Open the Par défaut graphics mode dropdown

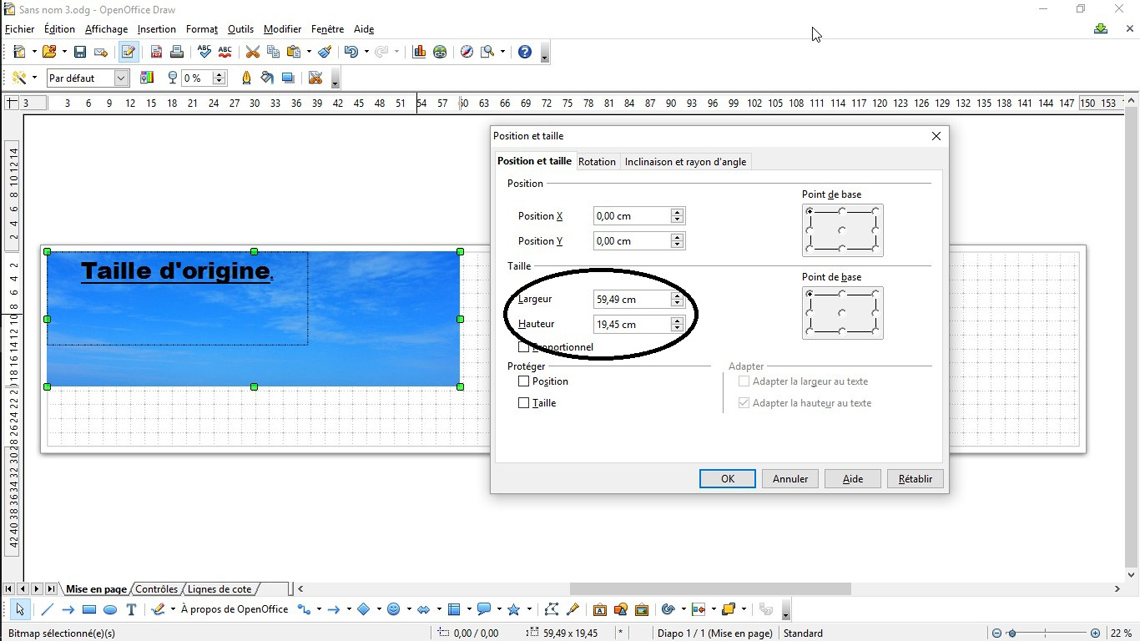tap(121, 78)
